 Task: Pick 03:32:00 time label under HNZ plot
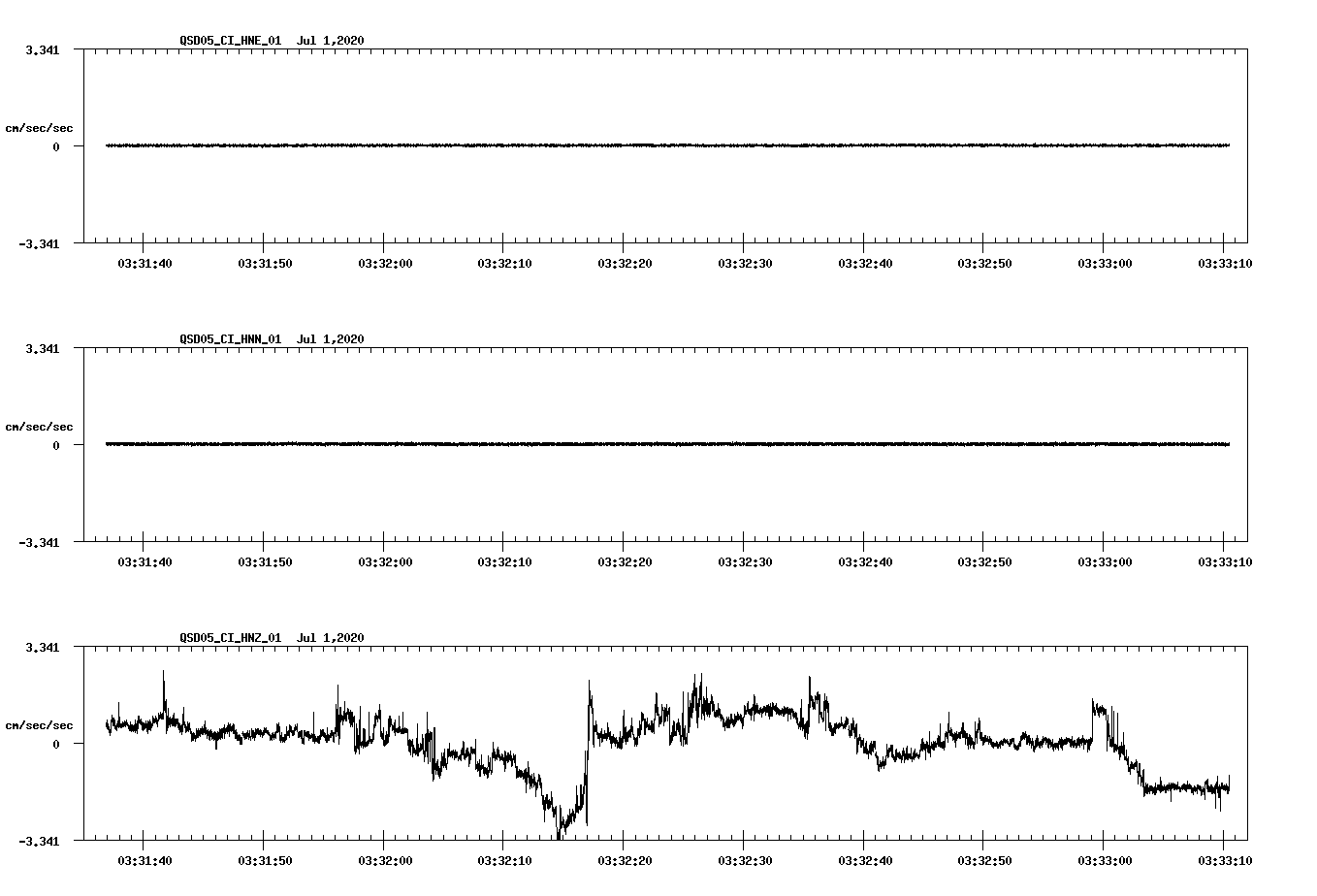[385, 860]
